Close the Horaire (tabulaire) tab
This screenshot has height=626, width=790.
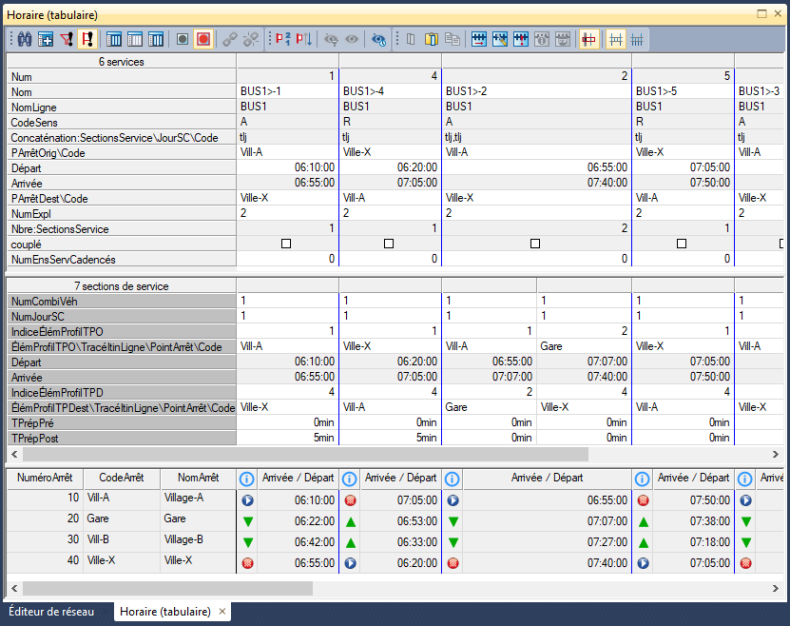point(222,611)
